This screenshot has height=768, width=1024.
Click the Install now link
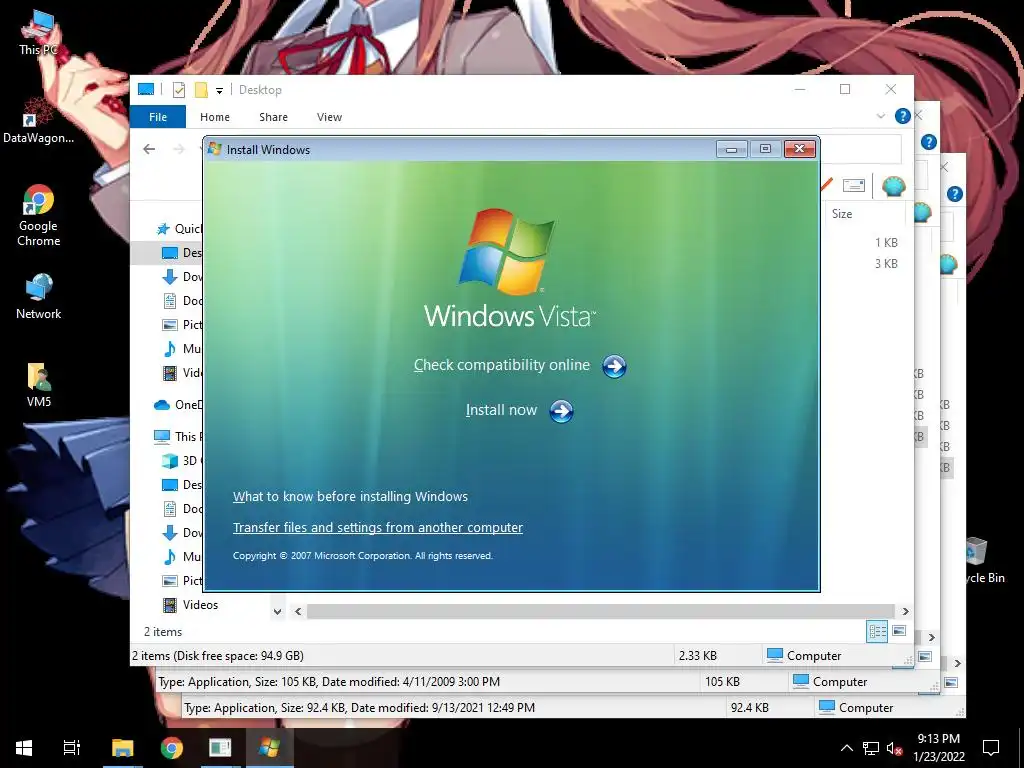coord(501,410)
